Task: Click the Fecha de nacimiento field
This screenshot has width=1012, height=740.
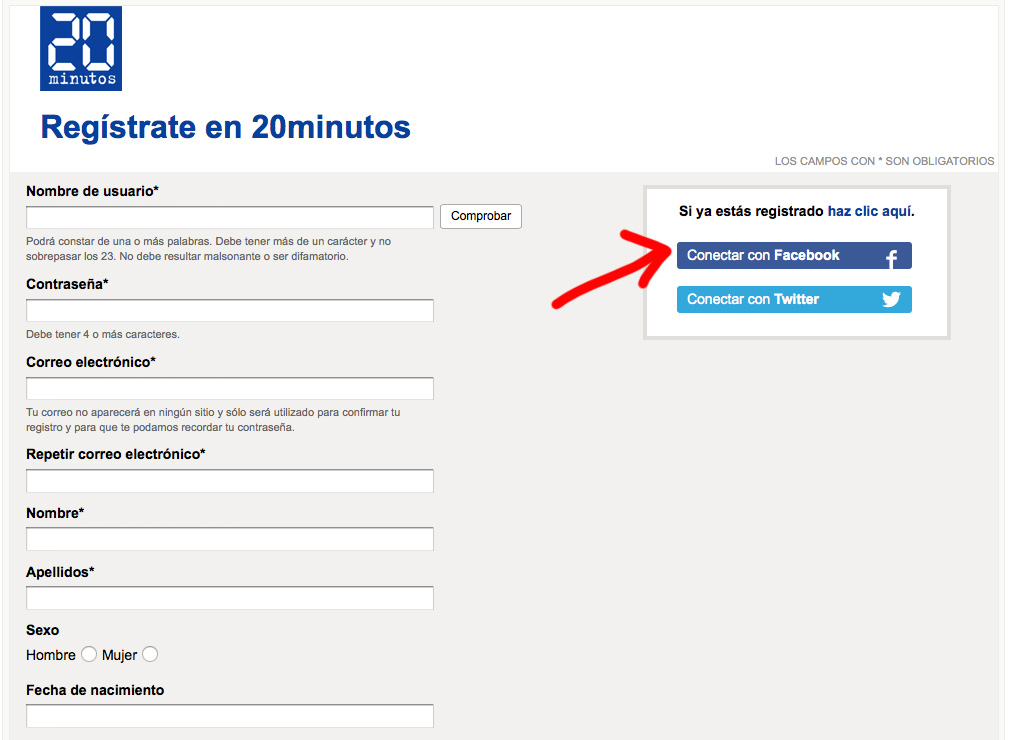Action: 229,715
